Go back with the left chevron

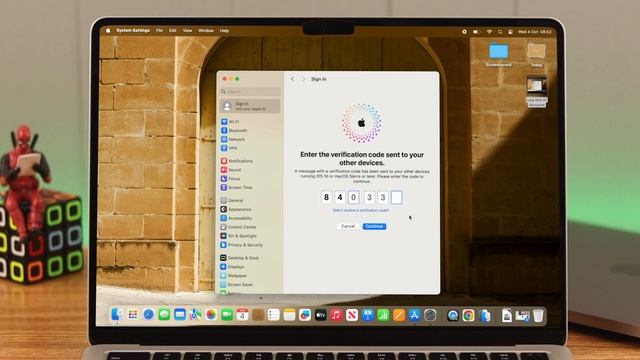(x=292, y=79)
